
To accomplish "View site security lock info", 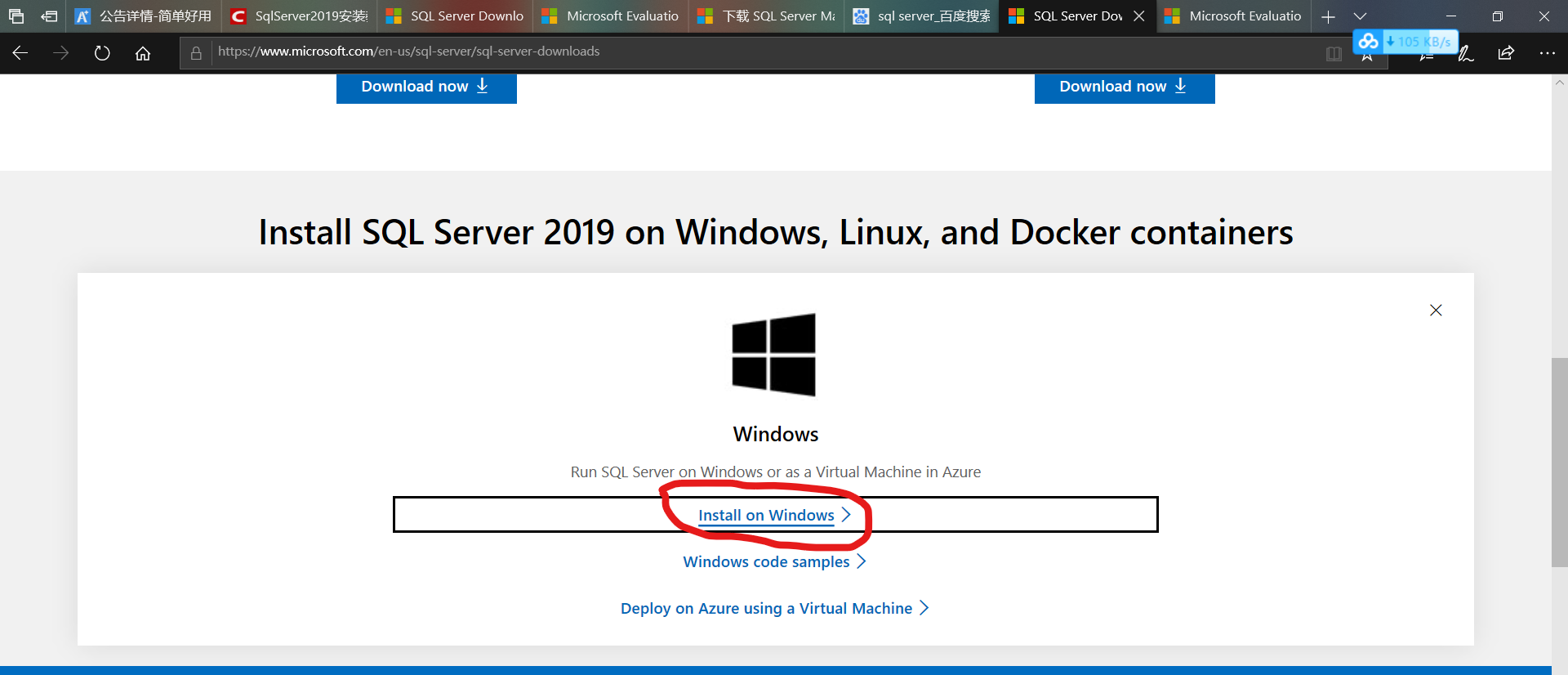I will [196, 53].
